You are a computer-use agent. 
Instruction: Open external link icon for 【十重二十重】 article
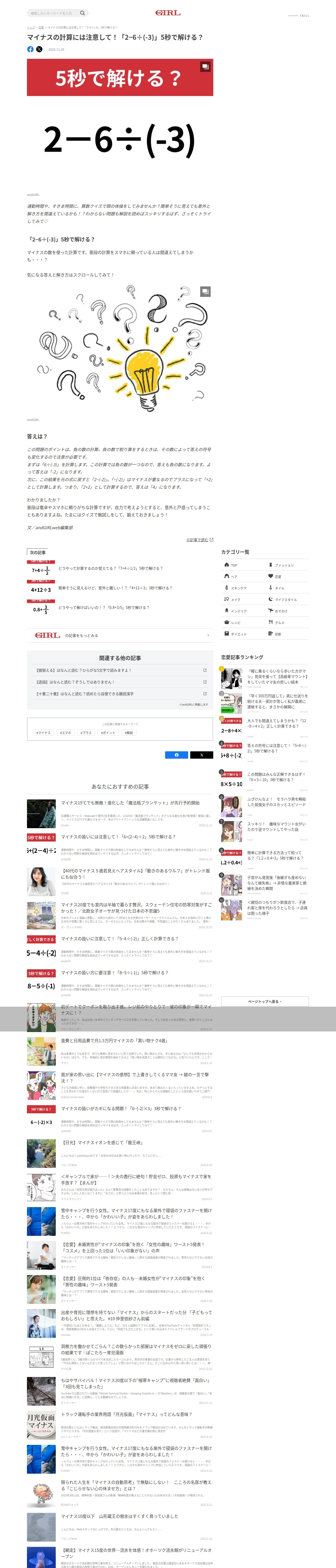tap(204, 694)
